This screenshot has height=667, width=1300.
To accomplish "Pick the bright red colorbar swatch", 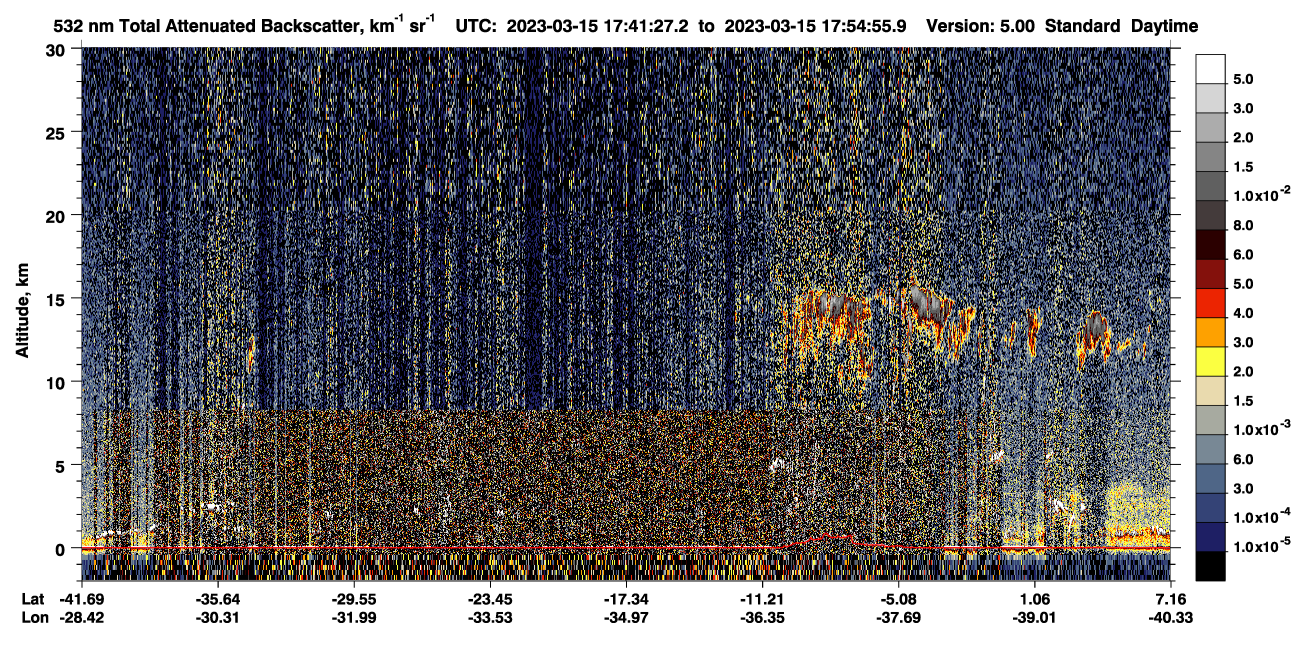I will tap(1210, 302).
